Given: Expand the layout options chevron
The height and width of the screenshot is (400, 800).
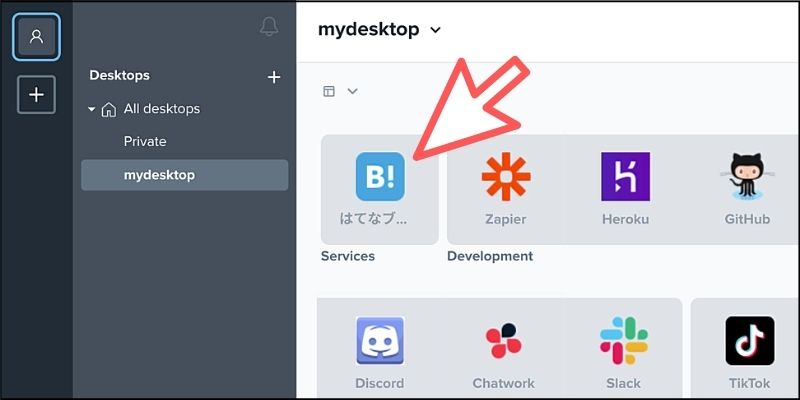Looking at the screenshot, I should click(x=353, y=91).
